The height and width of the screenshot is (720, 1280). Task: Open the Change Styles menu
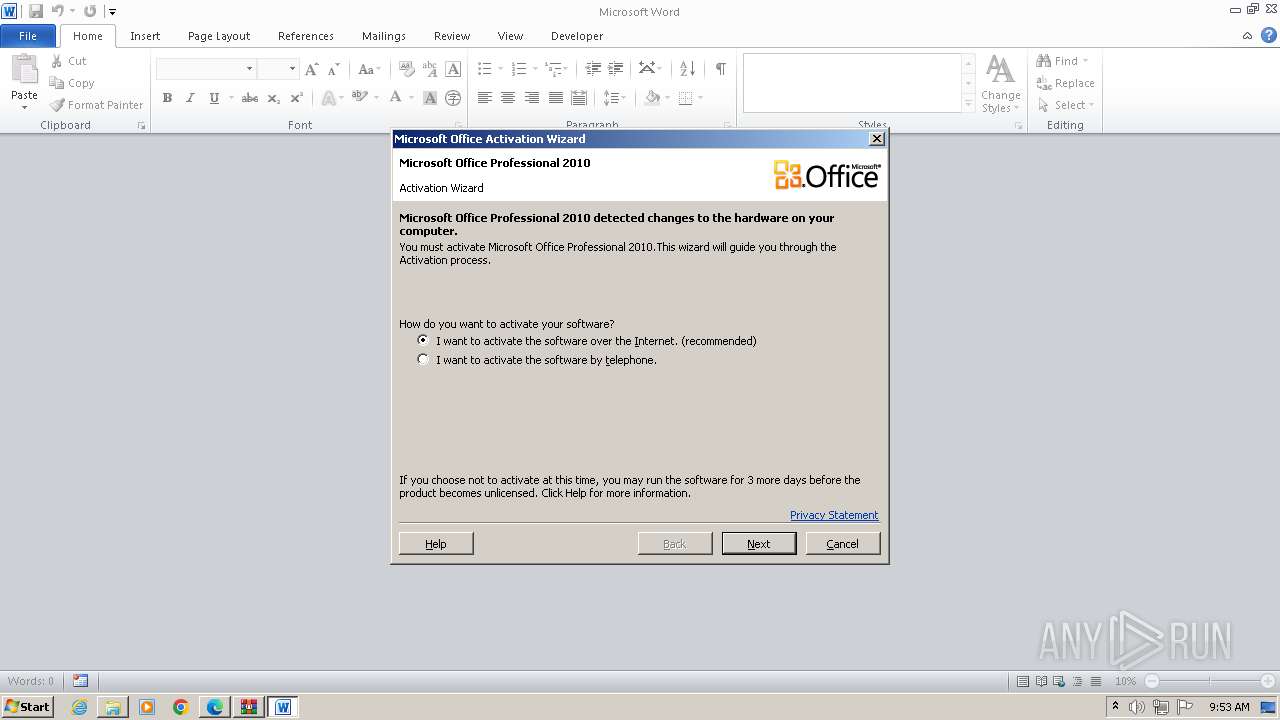[1000, 84]
